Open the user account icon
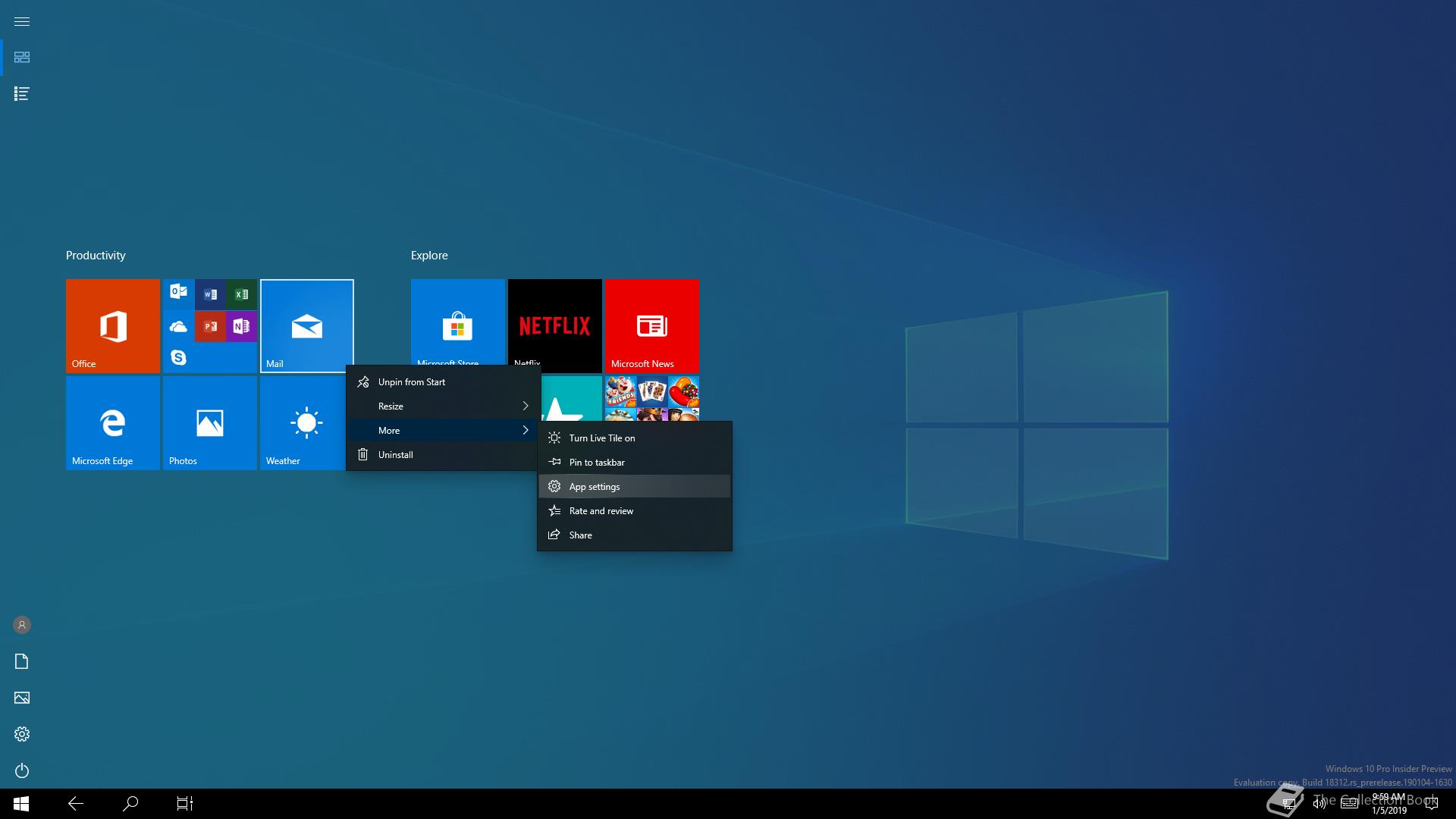Image resolution: width=1456 pixels, height=819 pixels. point(22,625)
